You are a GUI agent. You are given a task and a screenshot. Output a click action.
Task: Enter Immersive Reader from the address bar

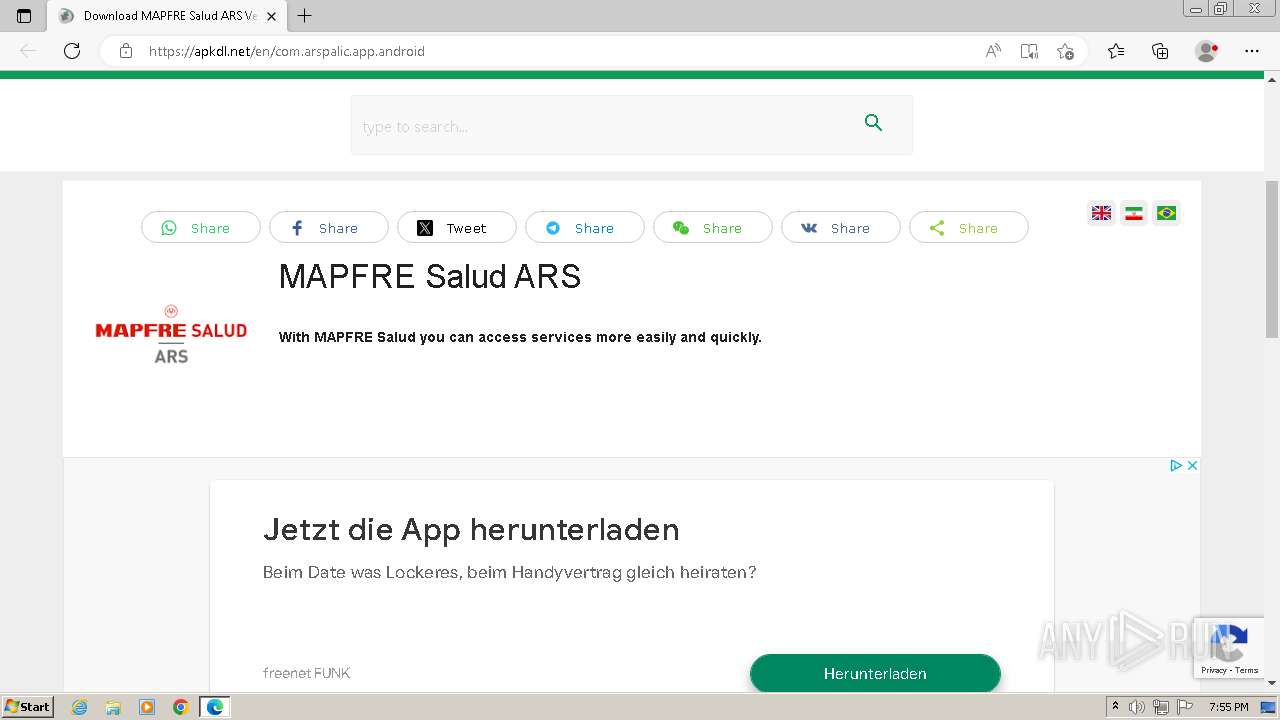click(1029, 51)
